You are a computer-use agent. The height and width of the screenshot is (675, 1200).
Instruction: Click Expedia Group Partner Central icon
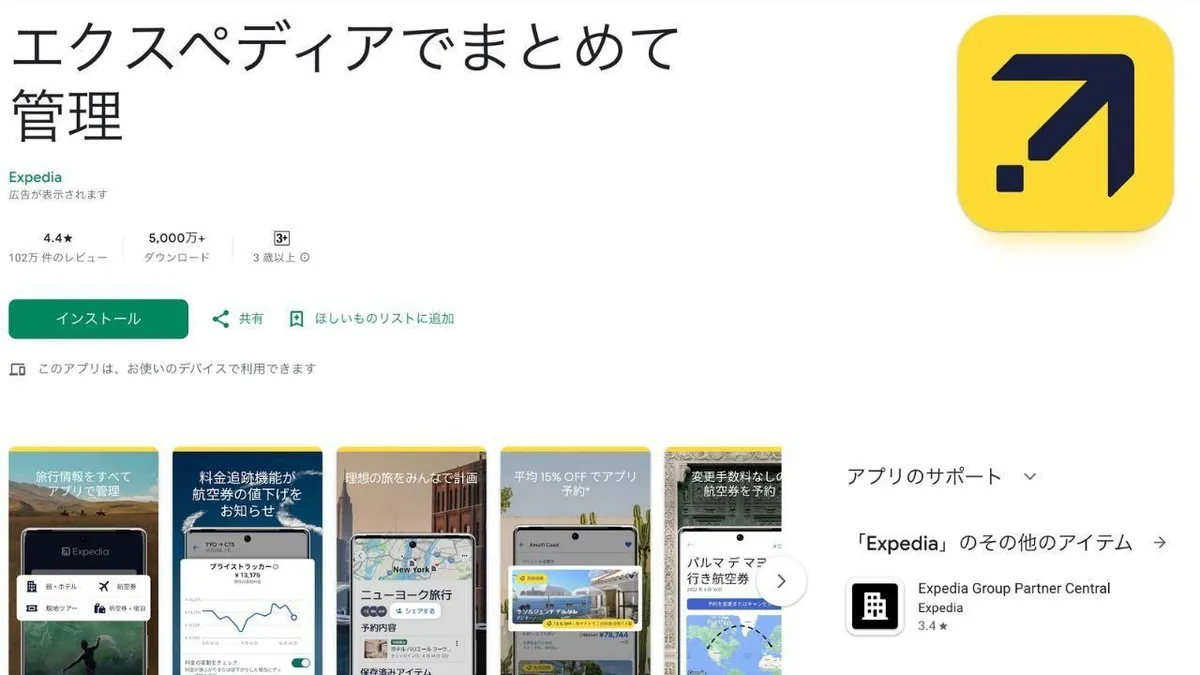click(x=875, y=607)
